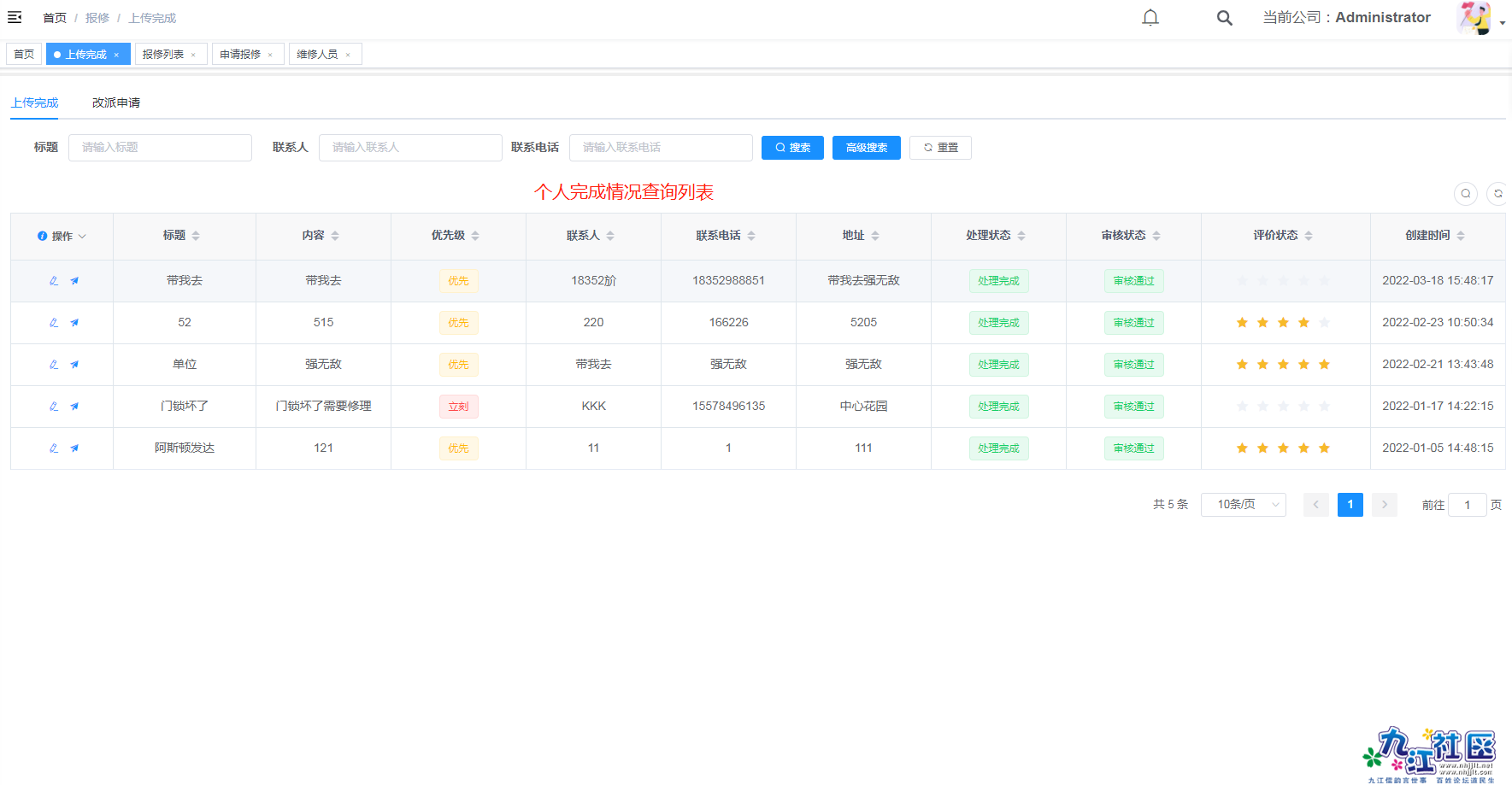Click the 重置 button
1512x785 pixels.
coord(940,148)
